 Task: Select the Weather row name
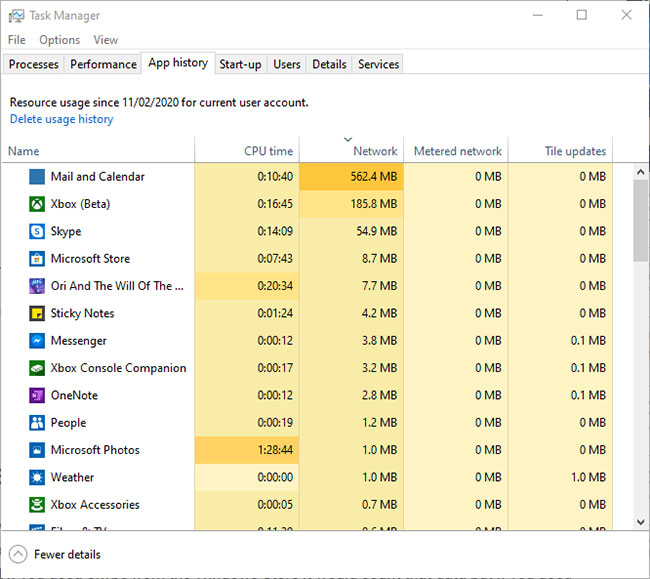(x=73, y=477)
